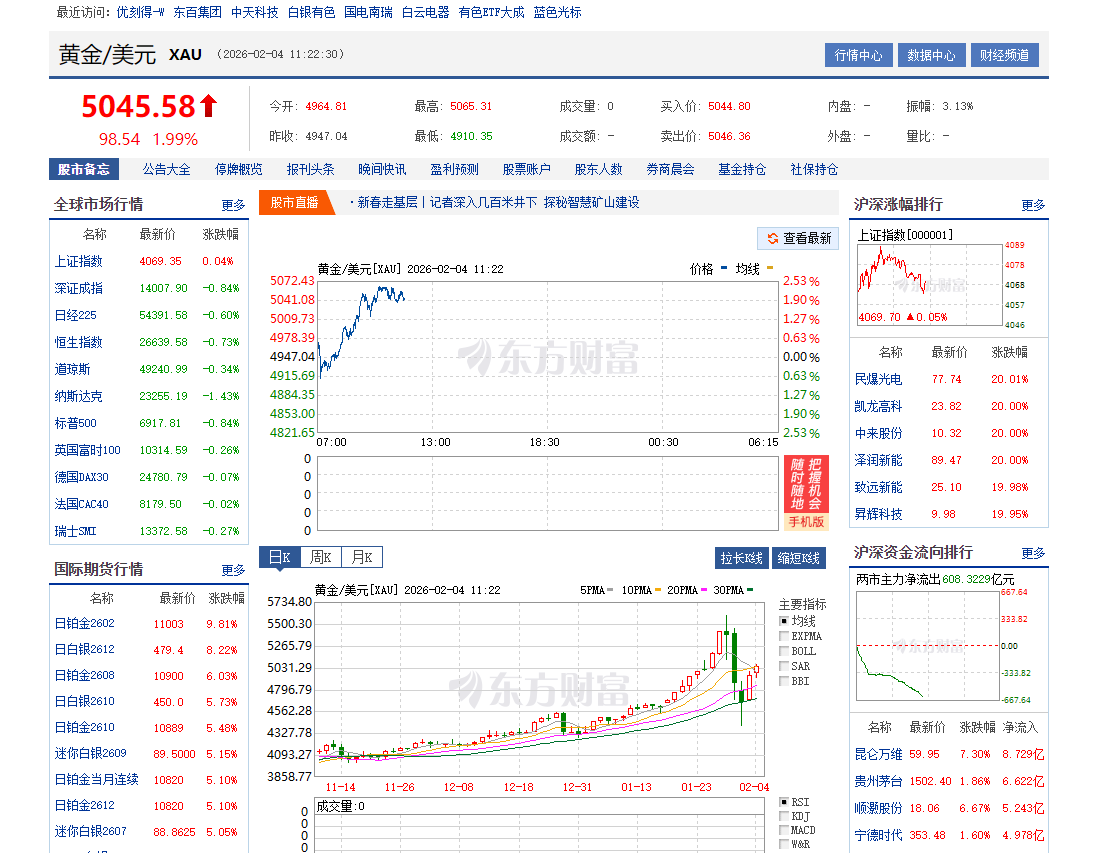Select the 均线 indicator option
Image resolution: width=1111 pixels, height=853 pixels.
[x=784, y=621]
